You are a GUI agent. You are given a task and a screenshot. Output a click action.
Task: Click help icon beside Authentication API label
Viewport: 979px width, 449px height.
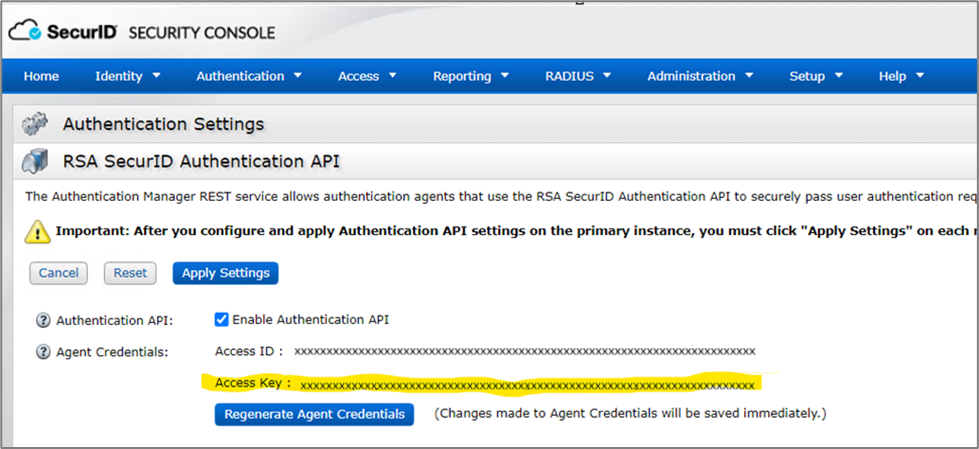pos(43,321)
